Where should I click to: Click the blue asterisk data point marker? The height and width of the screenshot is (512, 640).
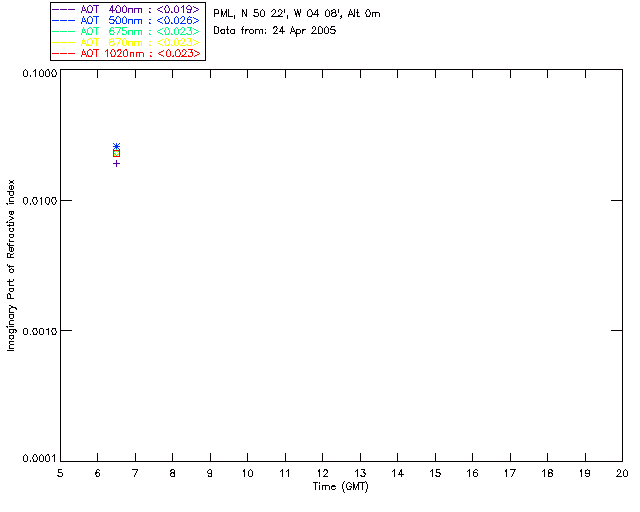[x=116, y=147]
